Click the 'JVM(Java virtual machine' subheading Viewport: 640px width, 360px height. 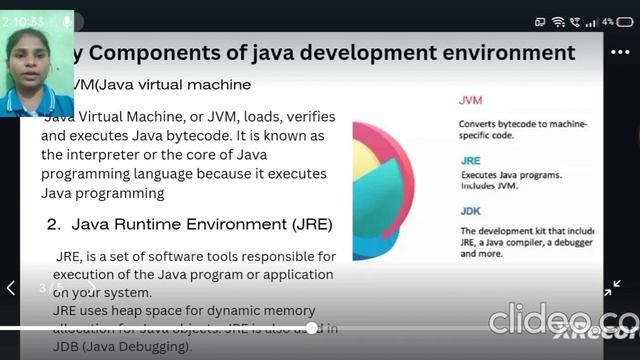[162, 85]
